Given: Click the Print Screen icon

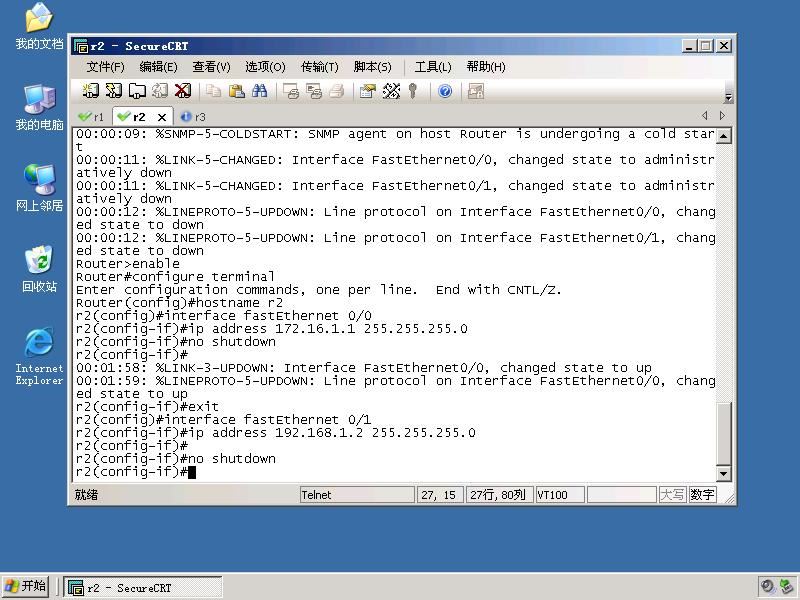Looking at the screenshot, I should (x=291, y=91).
